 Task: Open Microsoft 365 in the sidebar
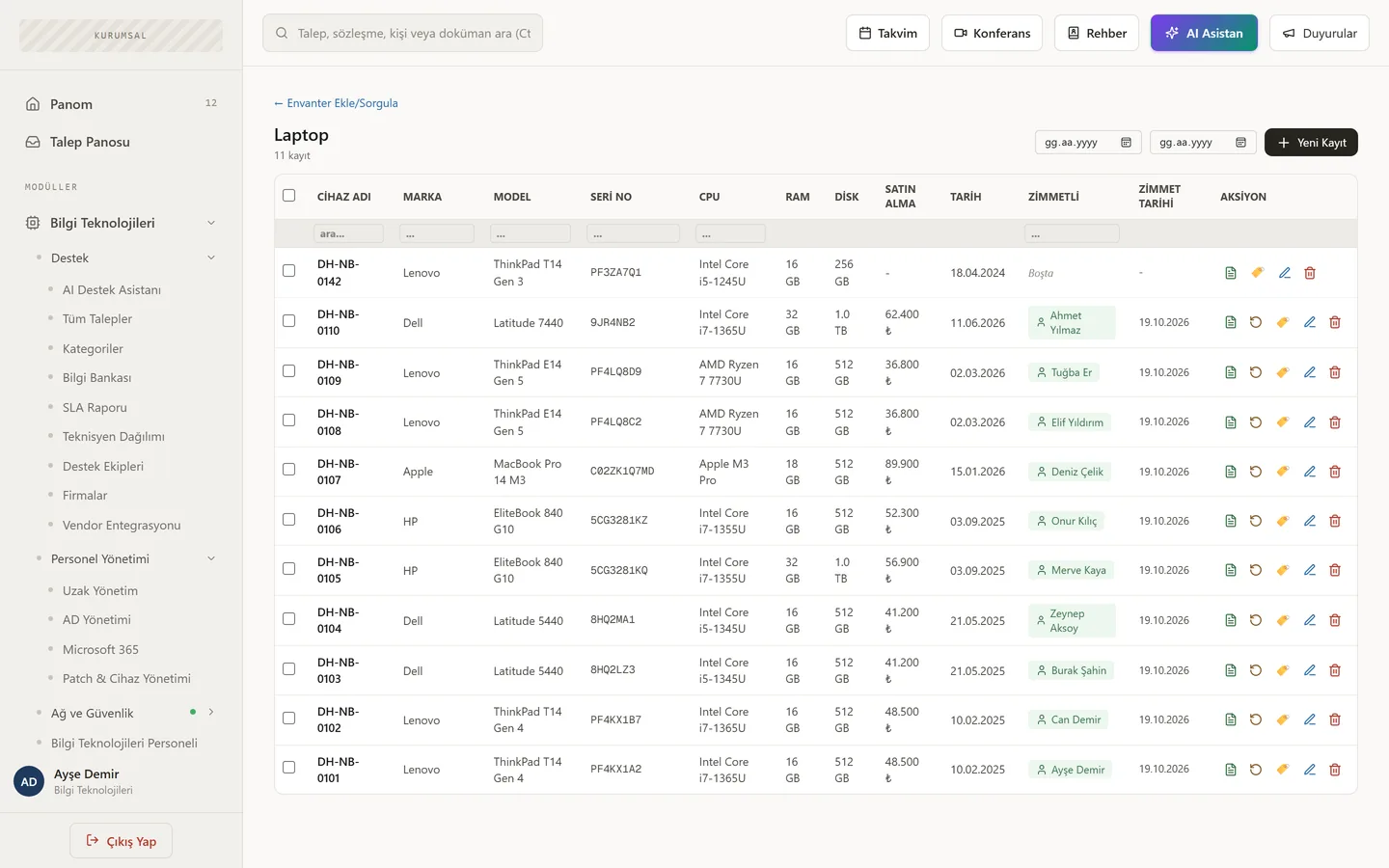pyautogui.click(x=100, y=650)
